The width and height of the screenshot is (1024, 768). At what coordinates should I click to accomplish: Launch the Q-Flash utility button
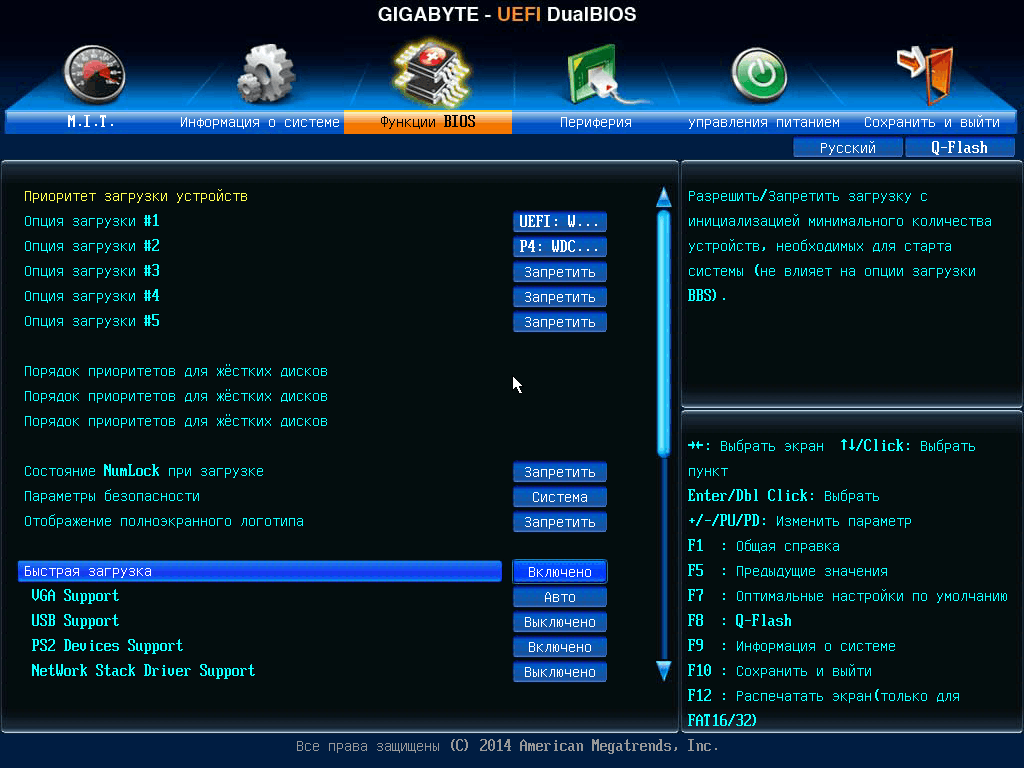tap(959, 148)
